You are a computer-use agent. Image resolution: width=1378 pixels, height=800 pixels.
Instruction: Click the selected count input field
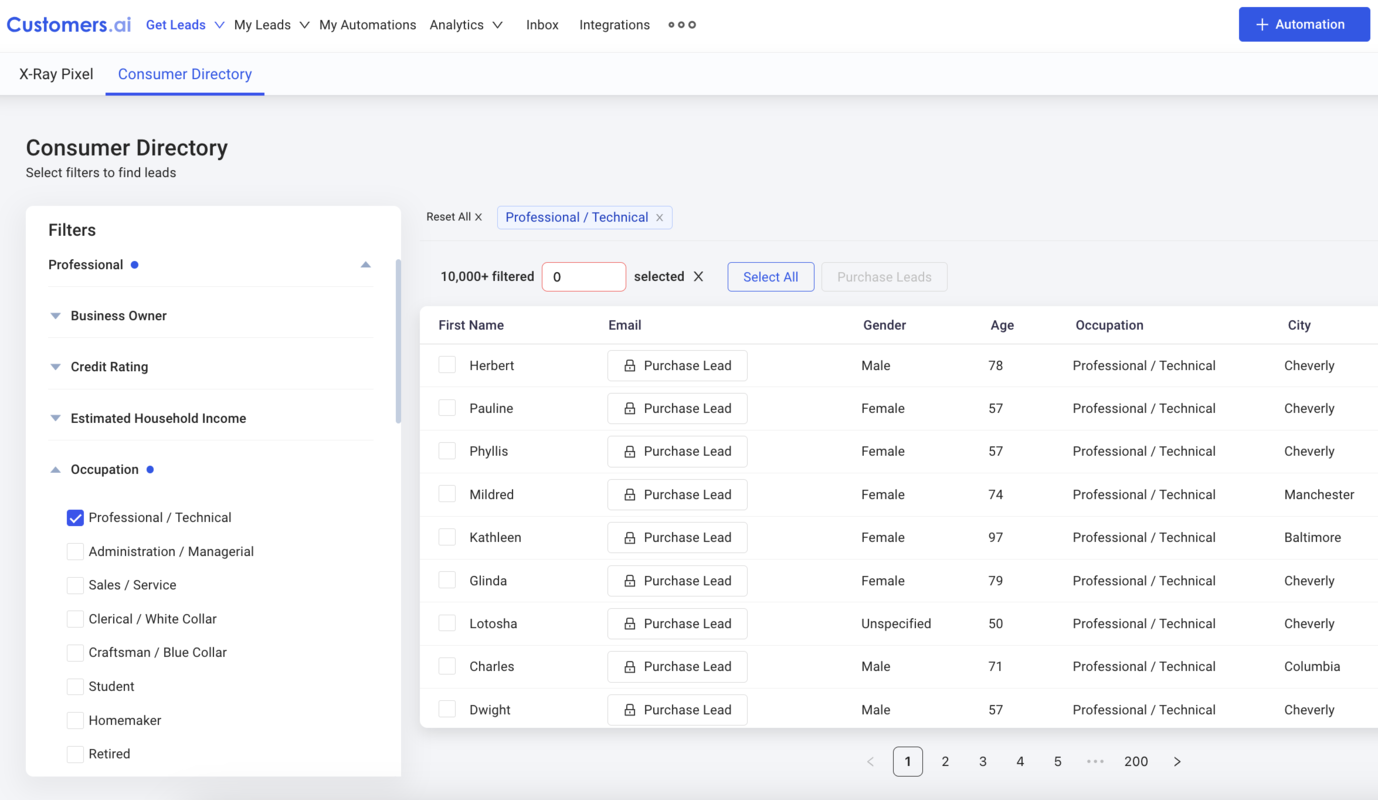tap(583, 276)
